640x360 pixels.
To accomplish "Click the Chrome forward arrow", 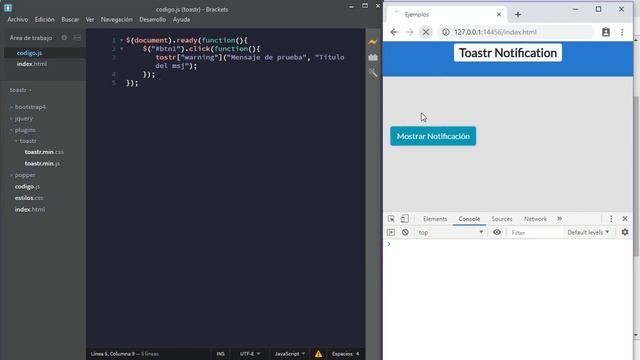I will pyautogui.click(x=410, y=32).
